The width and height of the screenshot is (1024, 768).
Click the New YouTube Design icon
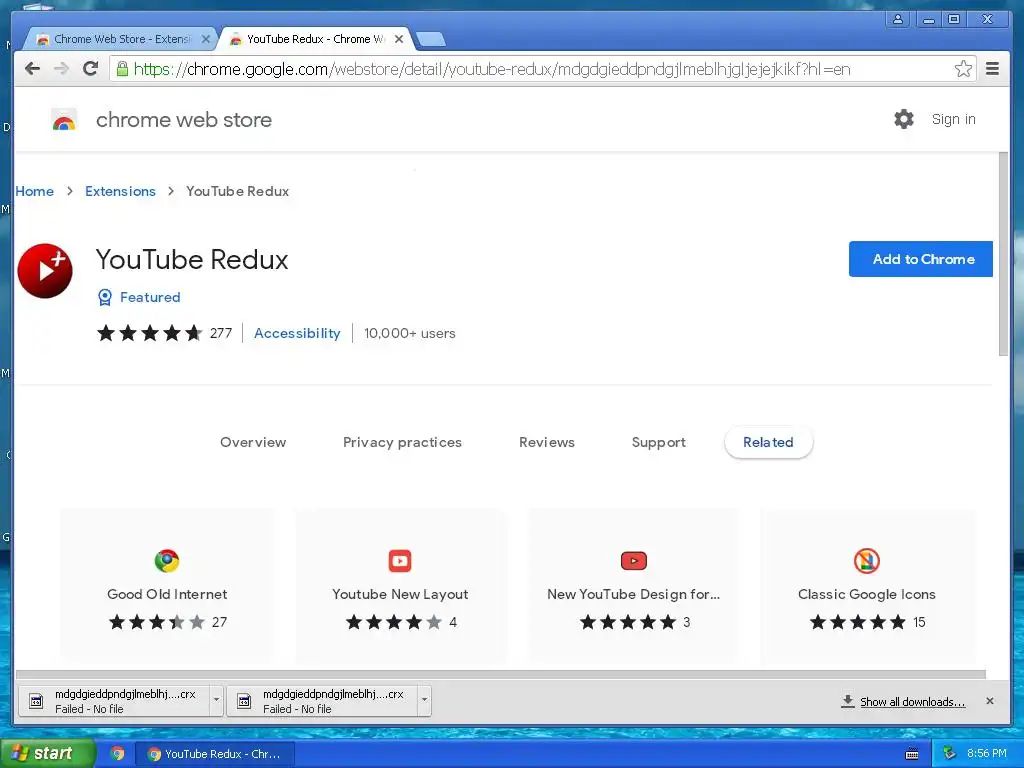coord(633,560)
